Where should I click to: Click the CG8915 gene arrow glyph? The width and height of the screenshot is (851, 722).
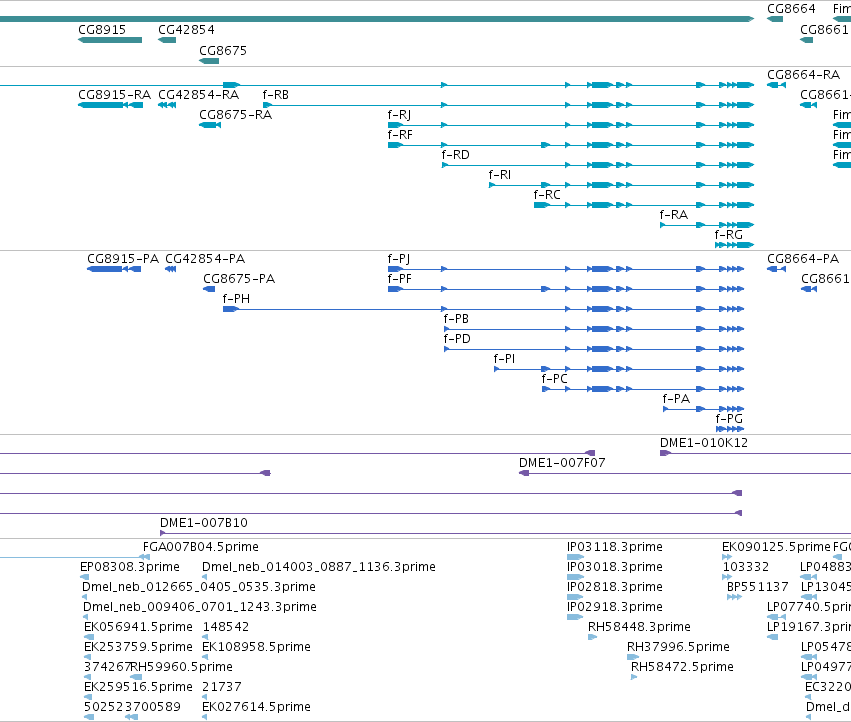click(x=110, y=40)
